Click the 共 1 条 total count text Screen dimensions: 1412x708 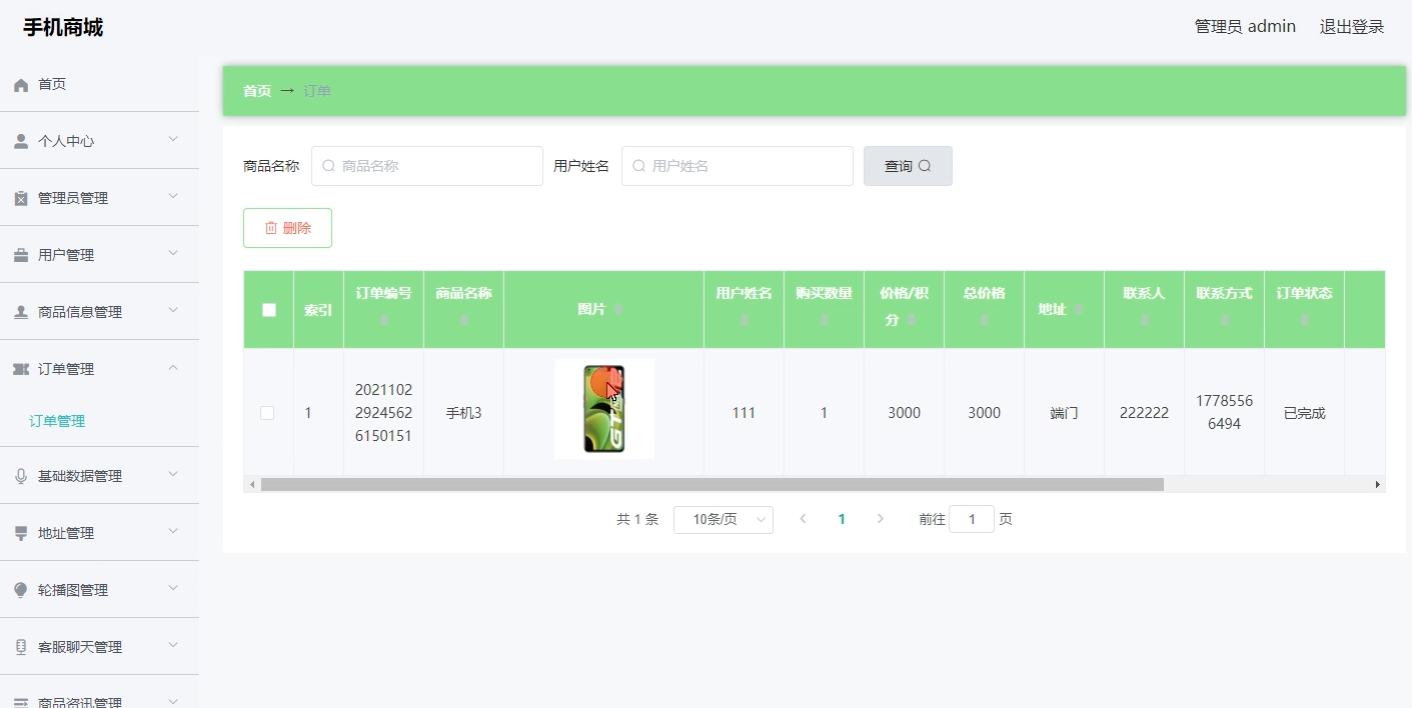[x=637, y=519]
